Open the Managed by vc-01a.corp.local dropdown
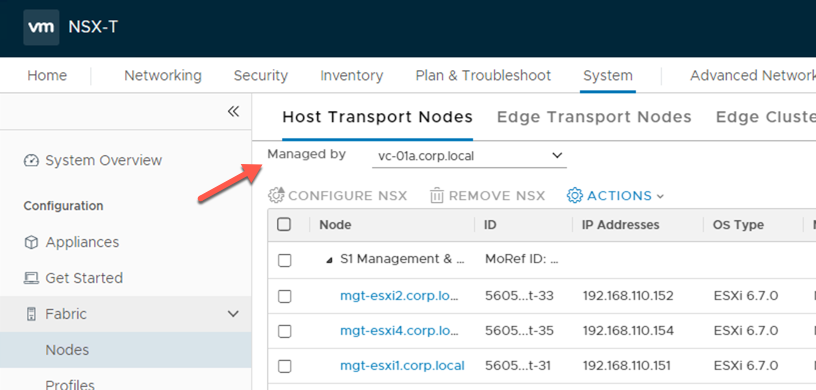 click(469, 156)
